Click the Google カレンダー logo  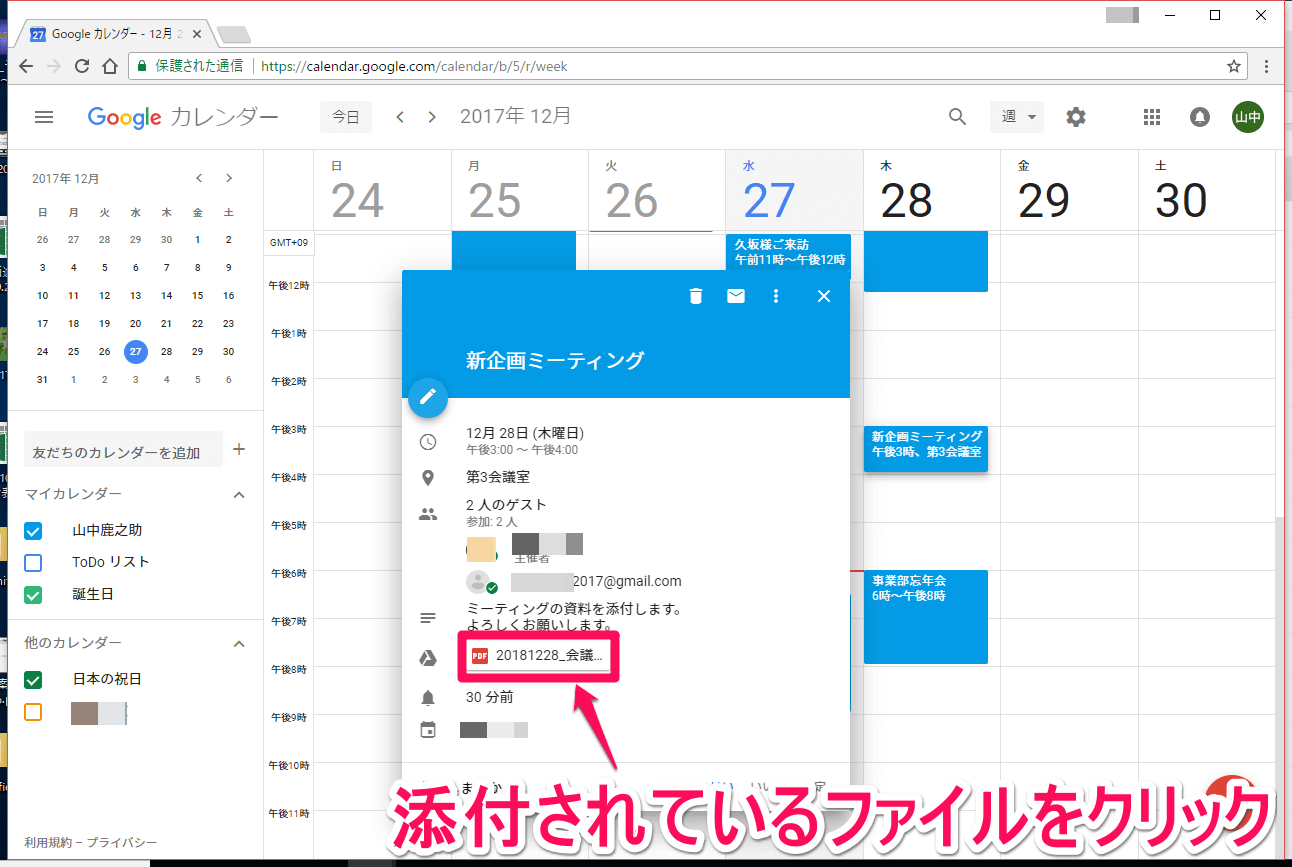coord(183,117)
